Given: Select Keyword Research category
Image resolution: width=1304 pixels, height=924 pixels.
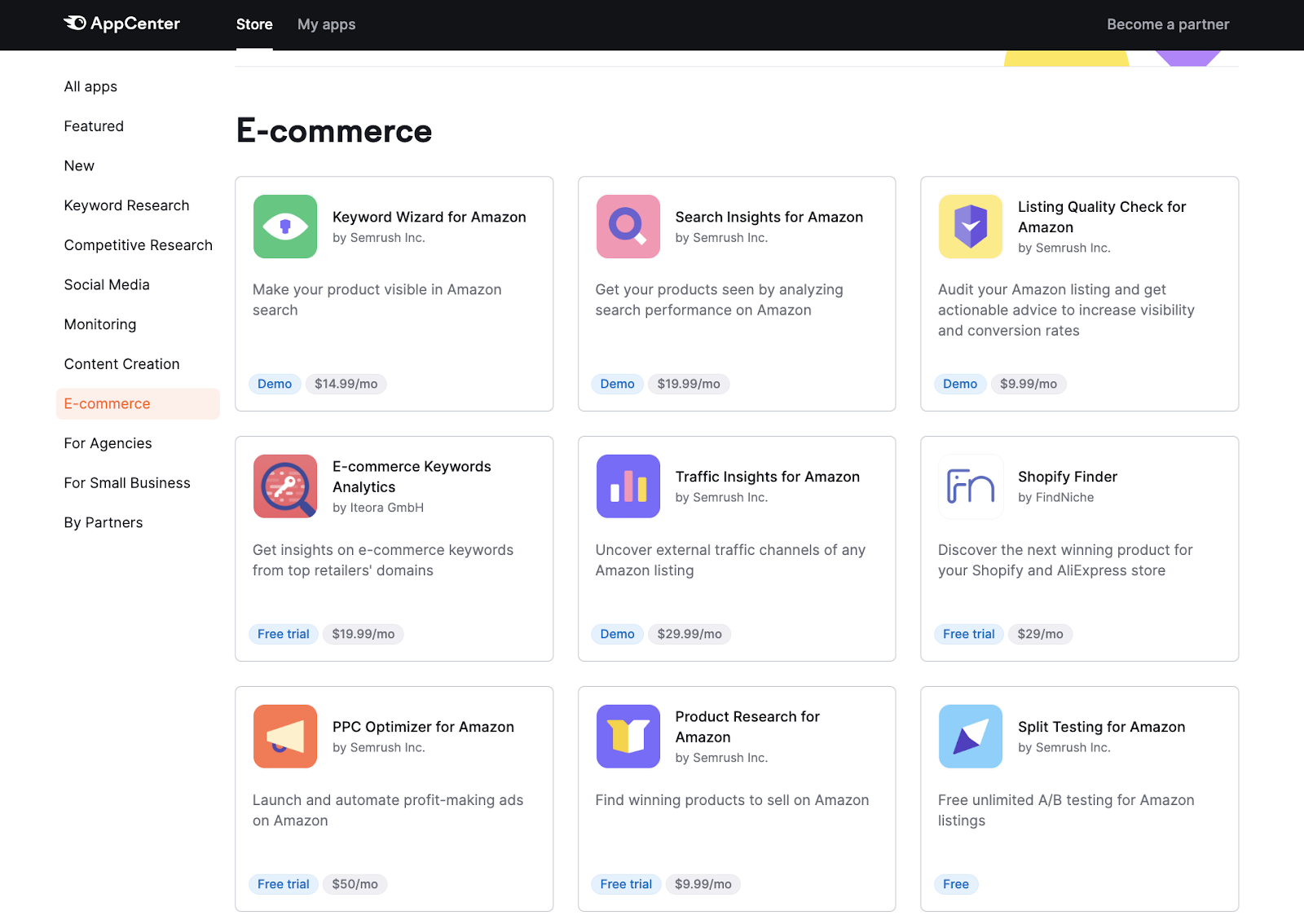Looking at the screenshot, I should (126, 205).
